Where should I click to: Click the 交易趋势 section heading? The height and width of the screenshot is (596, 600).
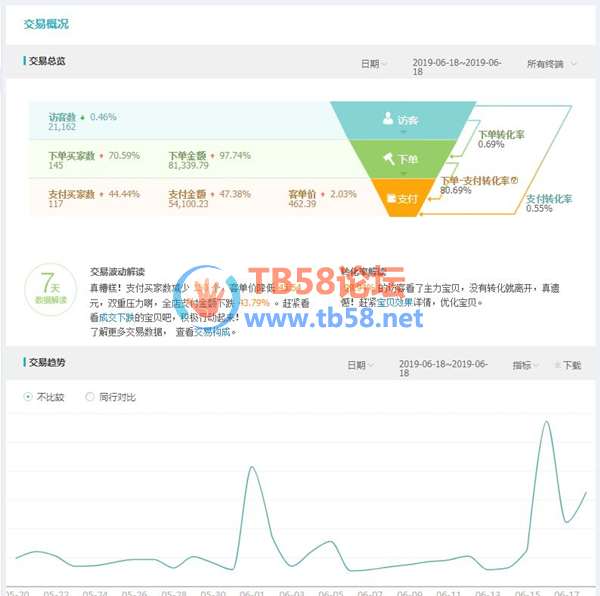point(47,362)
